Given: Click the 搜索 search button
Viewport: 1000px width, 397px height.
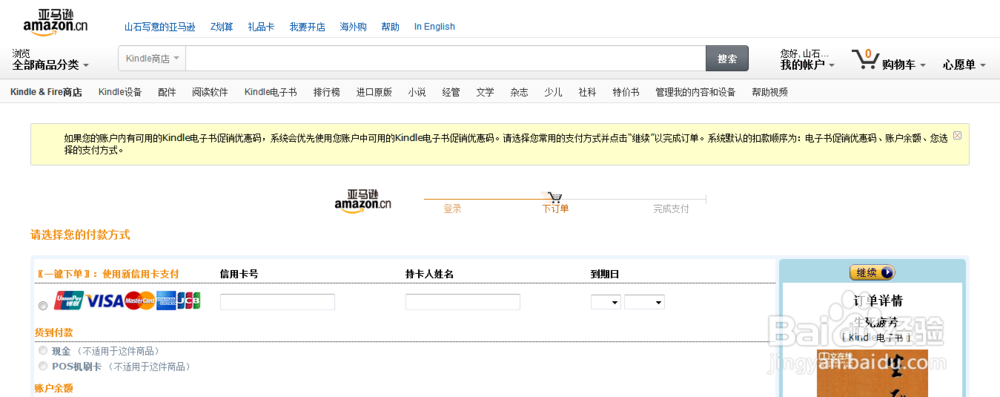Looking at the screenshot, I should click(727, 59).
